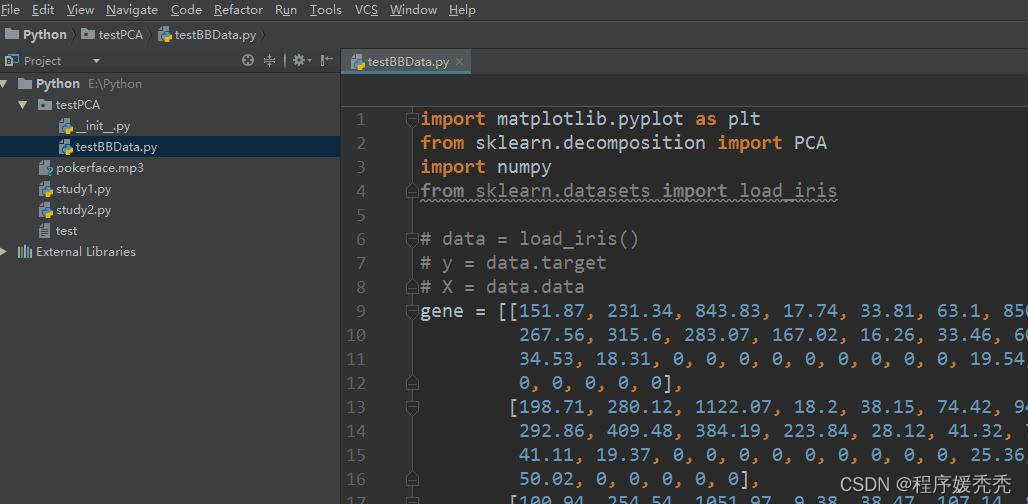Open the VCS menu
This screenshot has width=1028, height=504.
[x=366, y=10]
